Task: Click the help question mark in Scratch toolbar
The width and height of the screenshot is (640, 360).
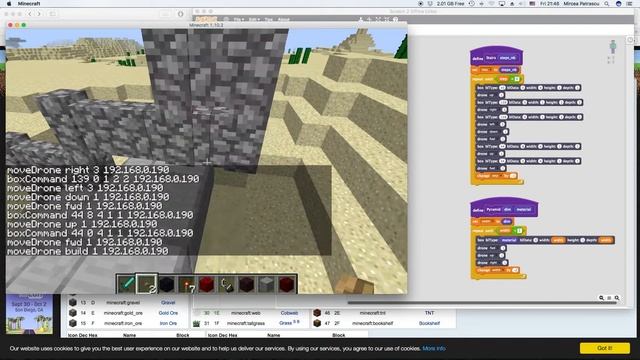Action: (396, 19)
